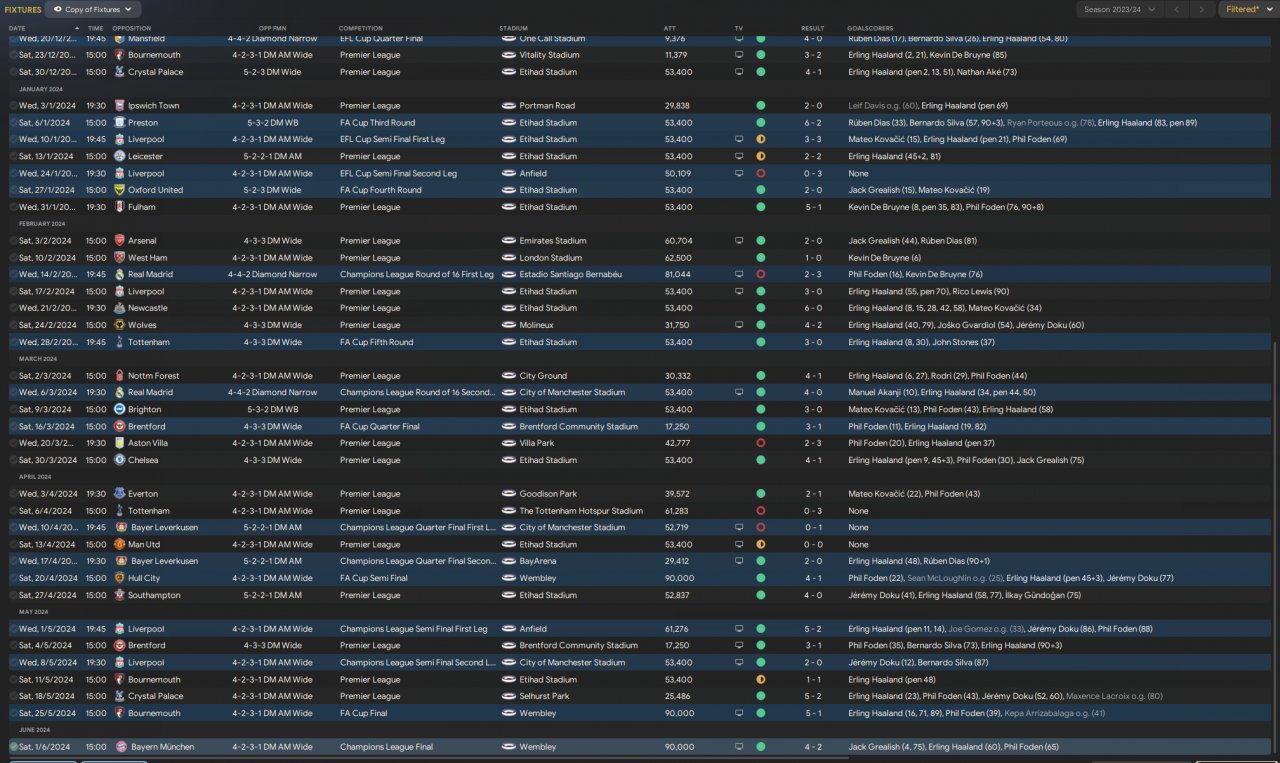Click the 4 - 2 result against Bayern München
This screenshot has height=763, width=1280.
(x=813, y=747)
